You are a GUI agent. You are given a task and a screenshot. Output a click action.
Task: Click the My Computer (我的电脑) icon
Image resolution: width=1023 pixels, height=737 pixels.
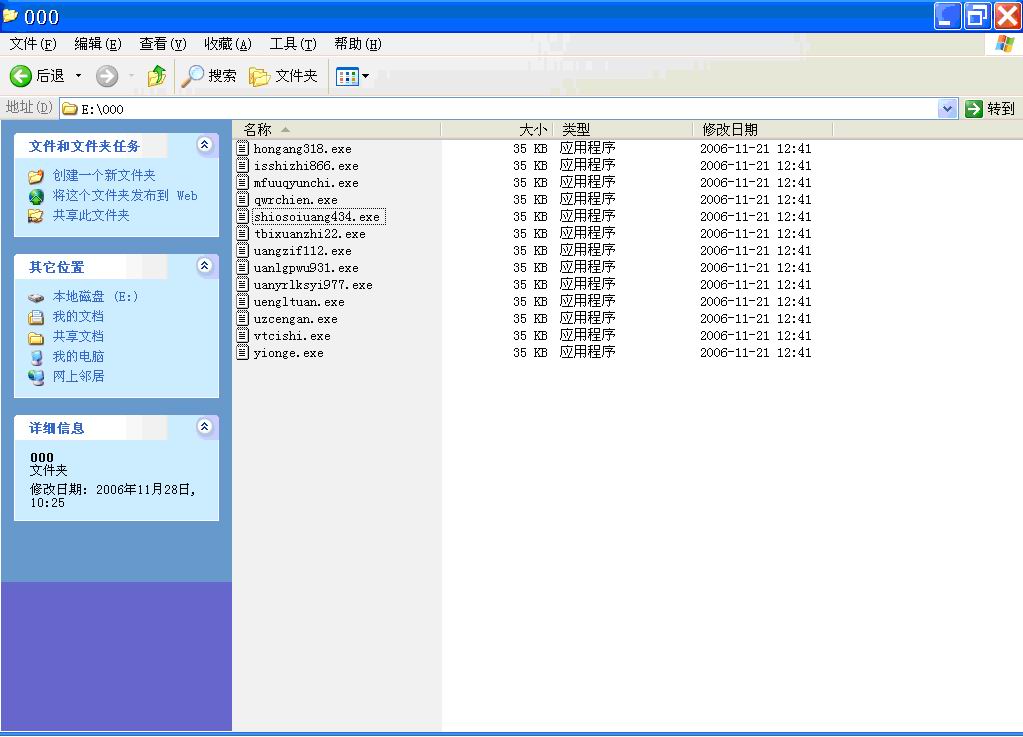point(36,357)
